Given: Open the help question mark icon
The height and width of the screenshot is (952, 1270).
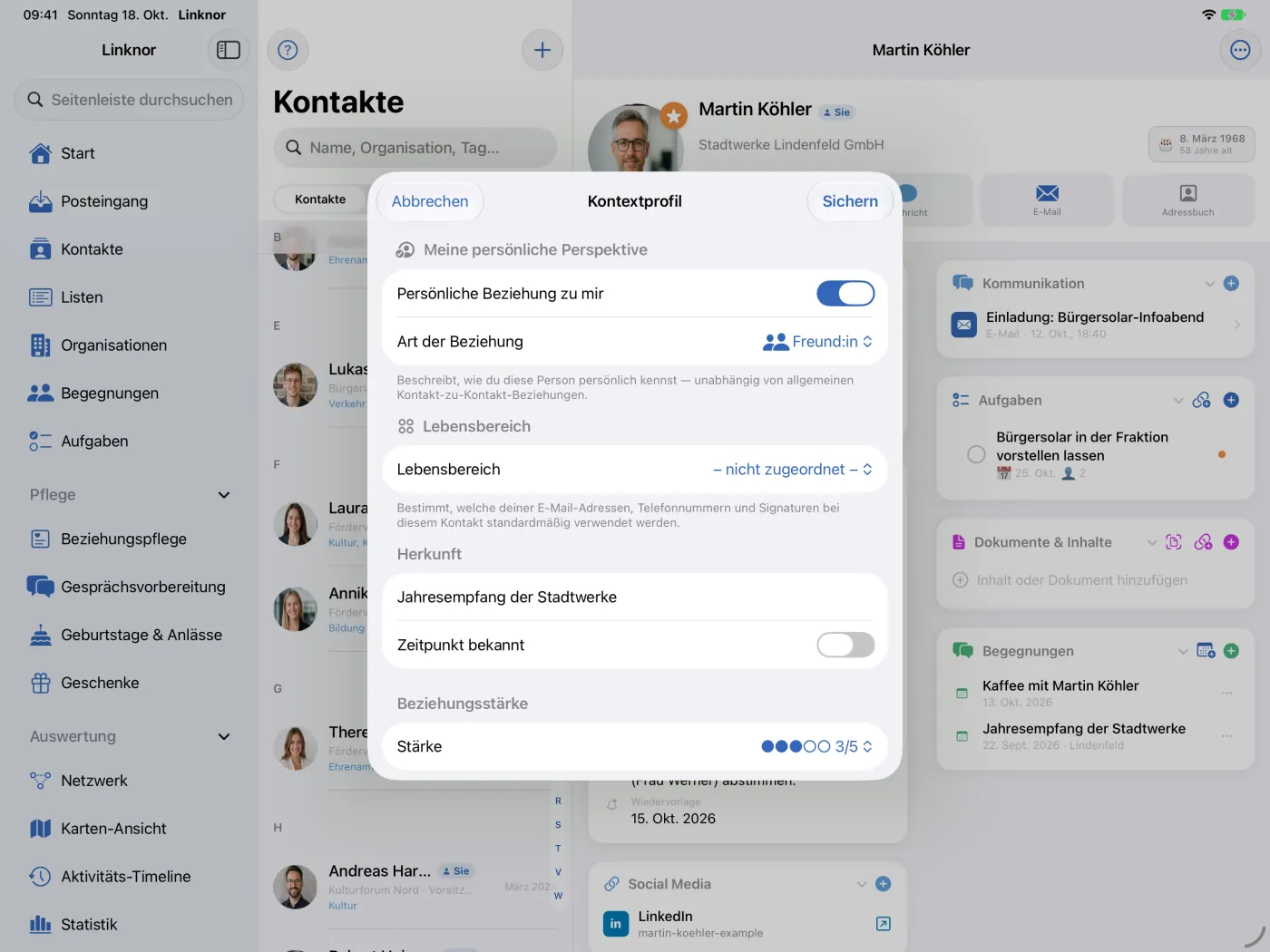Looking at the screenshot, I should click(x=288, y=50).
